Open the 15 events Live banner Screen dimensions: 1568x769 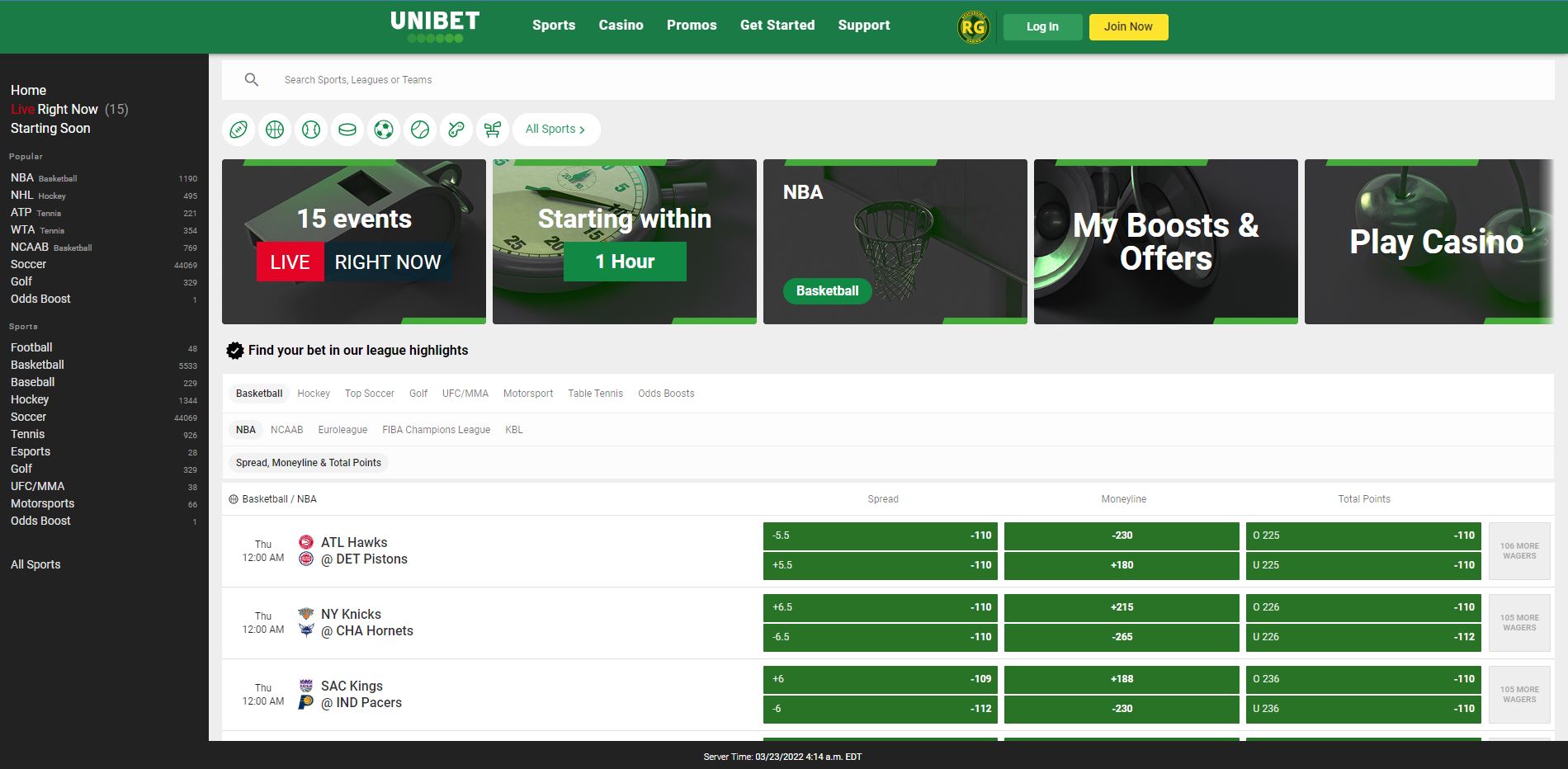point(354,241)
